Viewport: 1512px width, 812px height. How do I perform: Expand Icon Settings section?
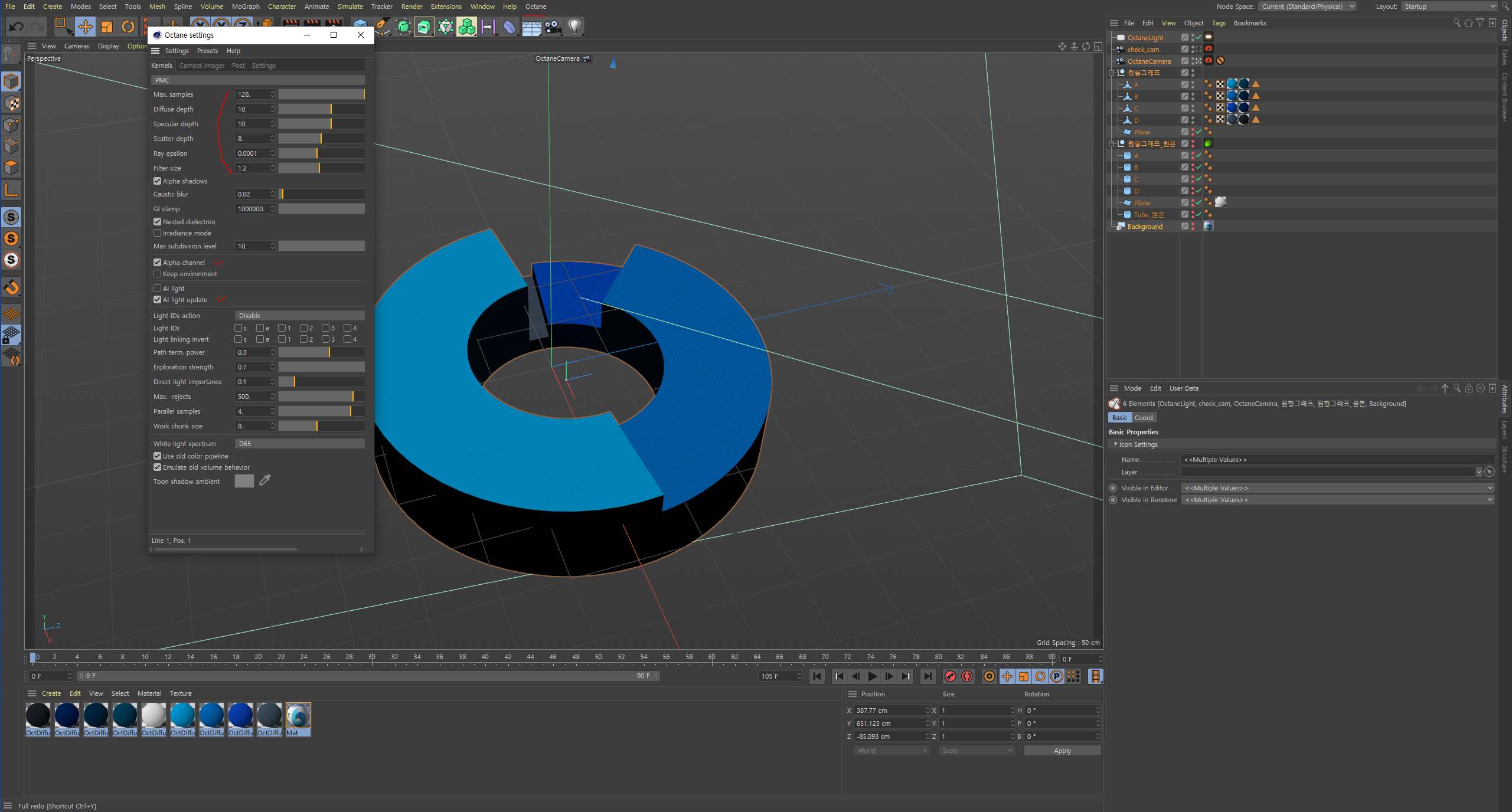tap(1115, 444)
